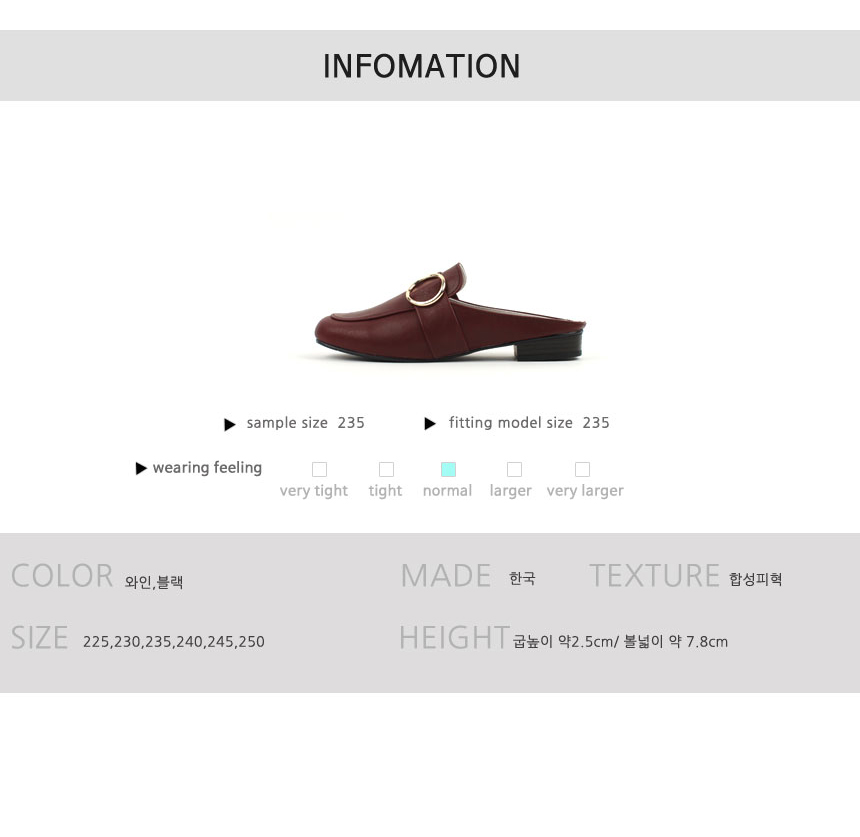Click the size list 225,230,235,240,245,250
This screenshot has height=837, width=860.
click(174, 642)
